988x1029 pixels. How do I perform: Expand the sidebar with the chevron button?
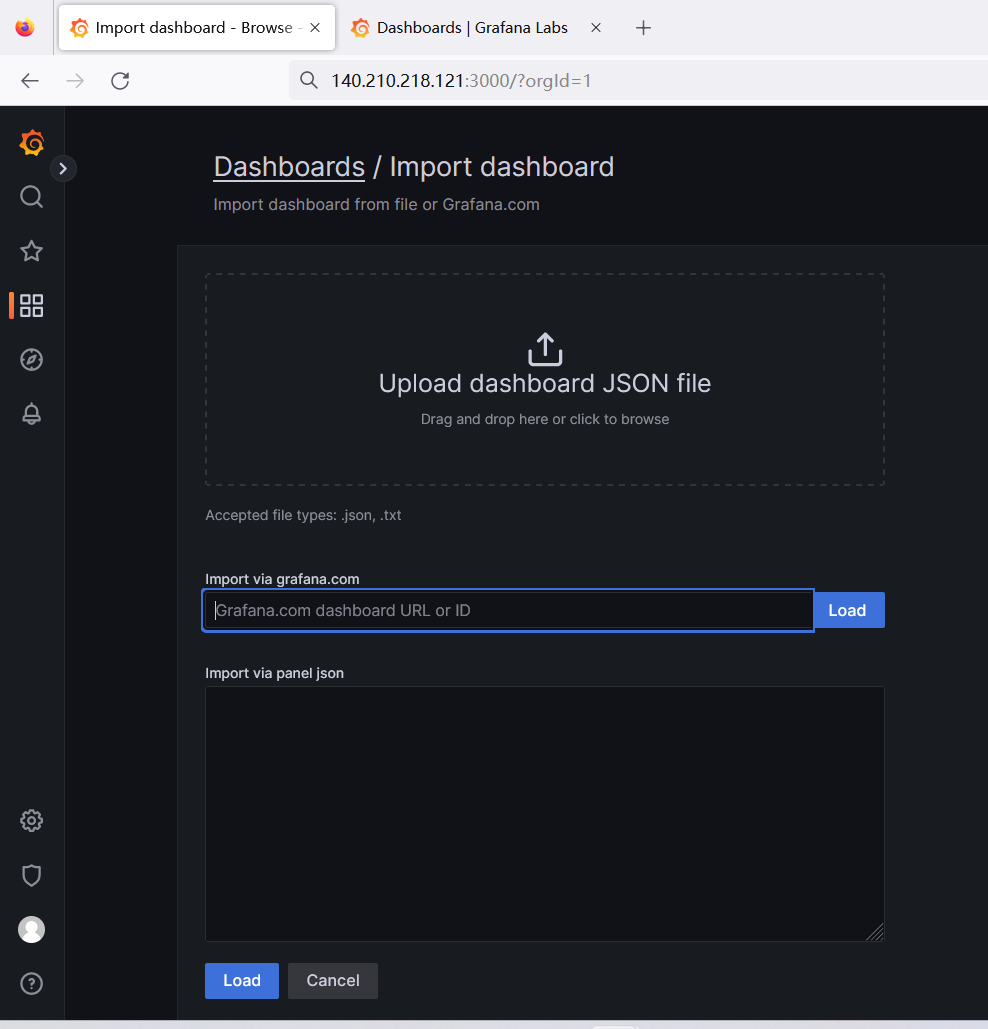coord(63,169)
